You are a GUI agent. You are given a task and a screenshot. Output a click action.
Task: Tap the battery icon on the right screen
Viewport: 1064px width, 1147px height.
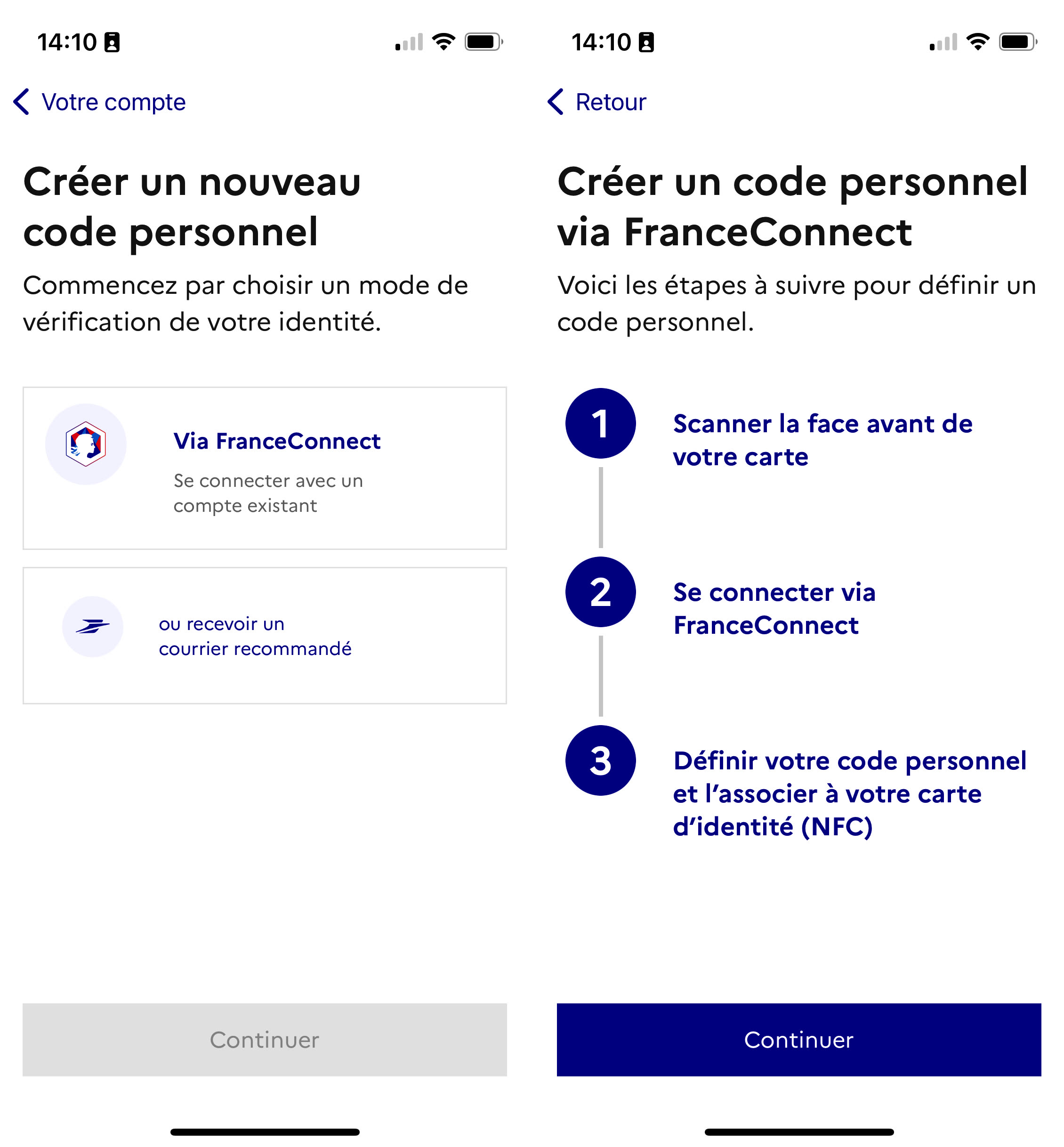[x=1018, y=42]
